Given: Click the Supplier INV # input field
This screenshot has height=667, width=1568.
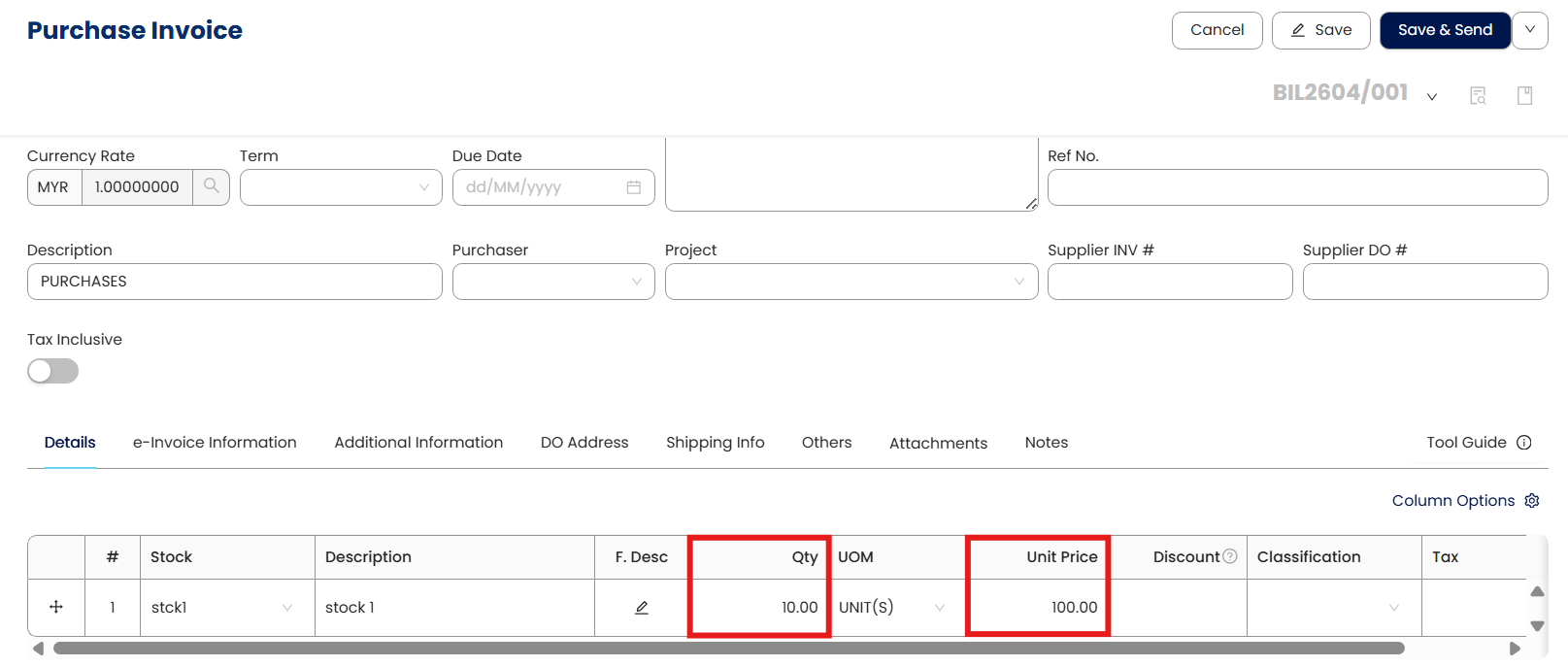Looking at the screenshot, I should click(x=1169, y=282).
